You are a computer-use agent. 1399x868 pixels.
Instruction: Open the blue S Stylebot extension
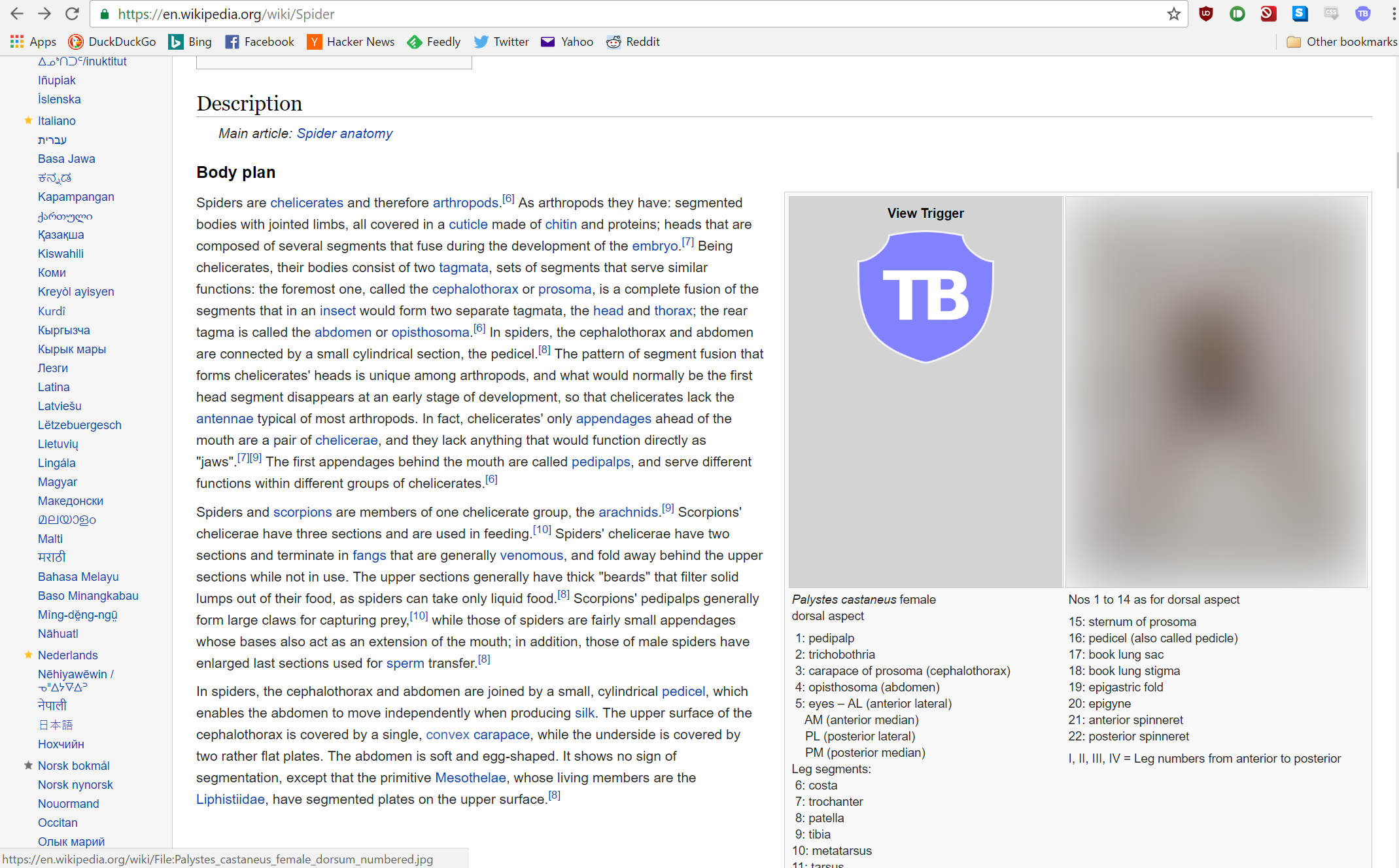click(x=1300, y=14)
